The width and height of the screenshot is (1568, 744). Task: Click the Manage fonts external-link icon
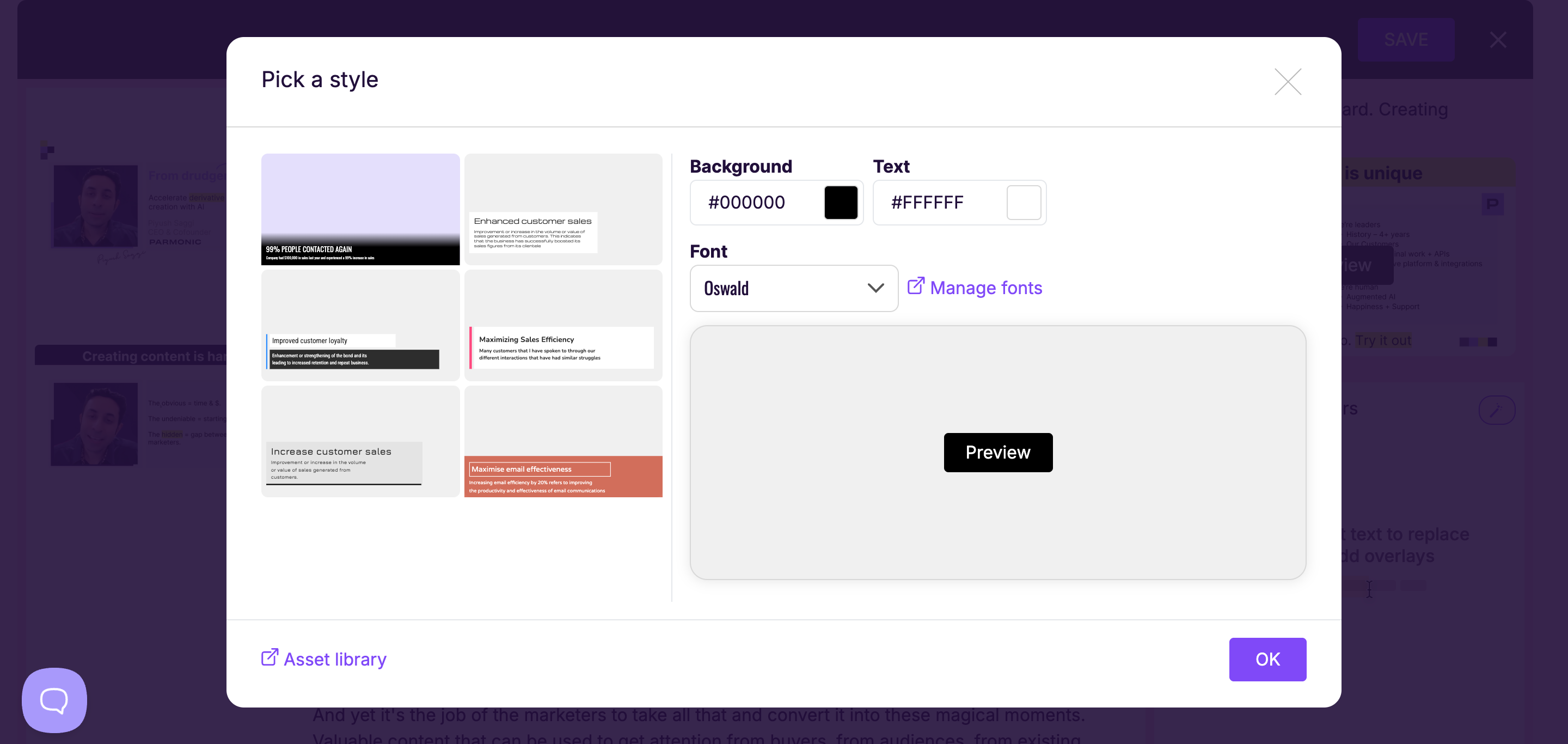[915, 286]
